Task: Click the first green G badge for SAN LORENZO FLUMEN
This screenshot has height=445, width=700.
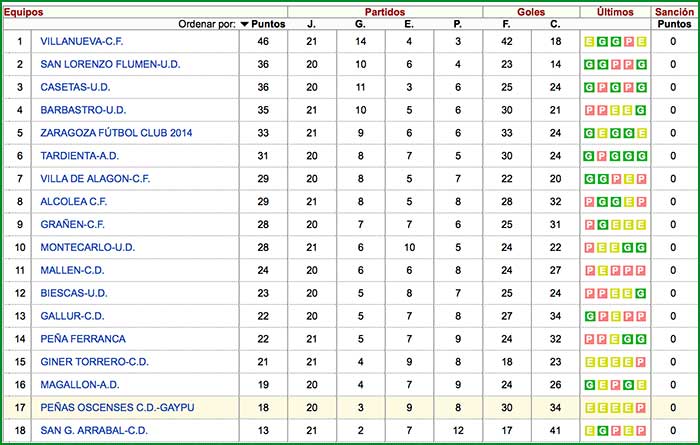Action: pyautogui.click(x=589, y=65)
